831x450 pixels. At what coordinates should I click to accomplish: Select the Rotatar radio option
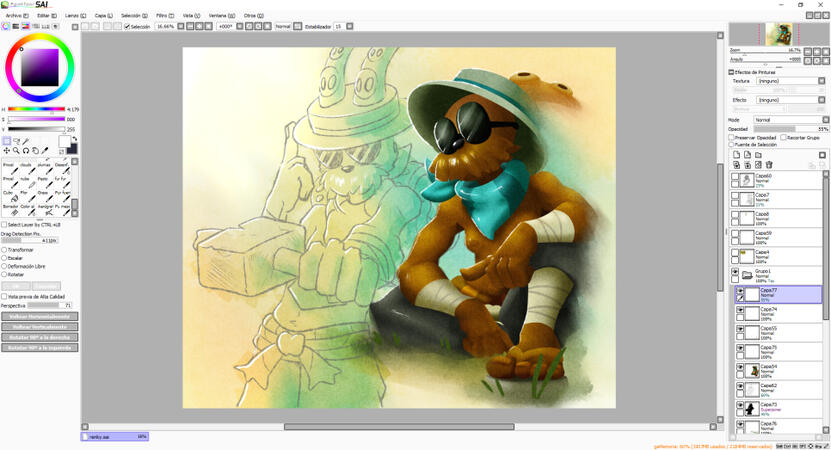point(4,275)
